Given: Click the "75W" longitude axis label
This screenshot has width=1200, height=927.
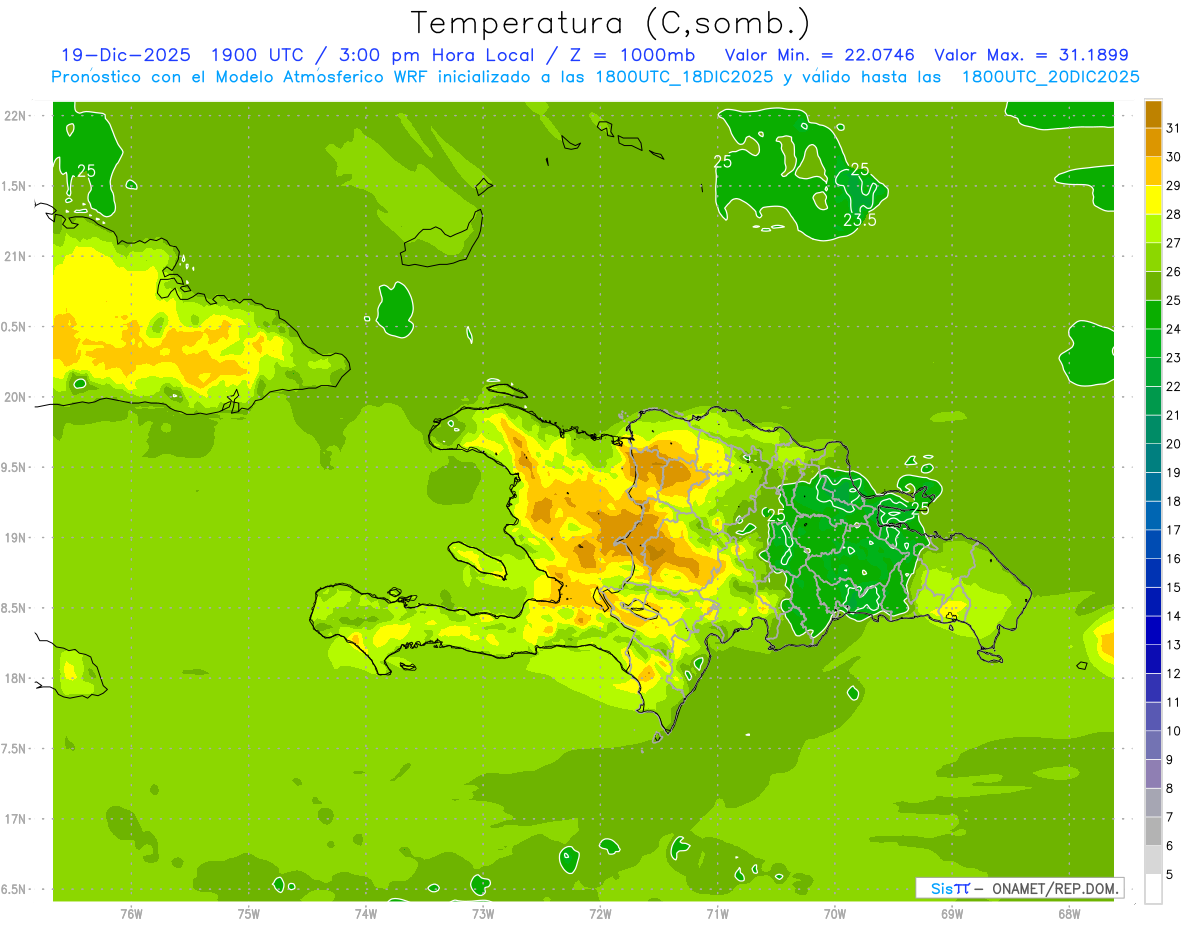Looking at the screenshot, I should [249, 913].
